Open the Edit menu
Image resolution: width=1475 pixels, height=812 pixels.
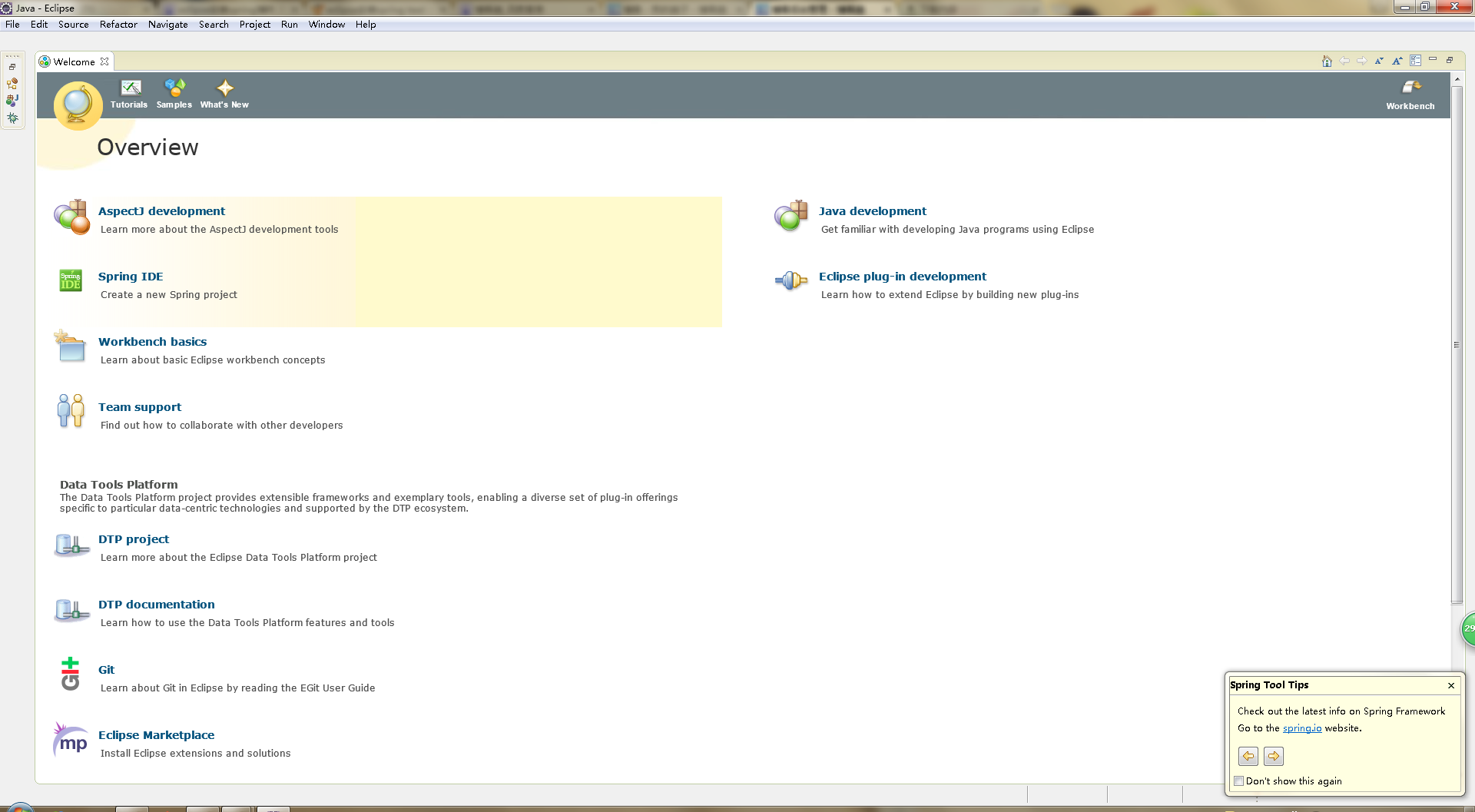click(39, 25)
